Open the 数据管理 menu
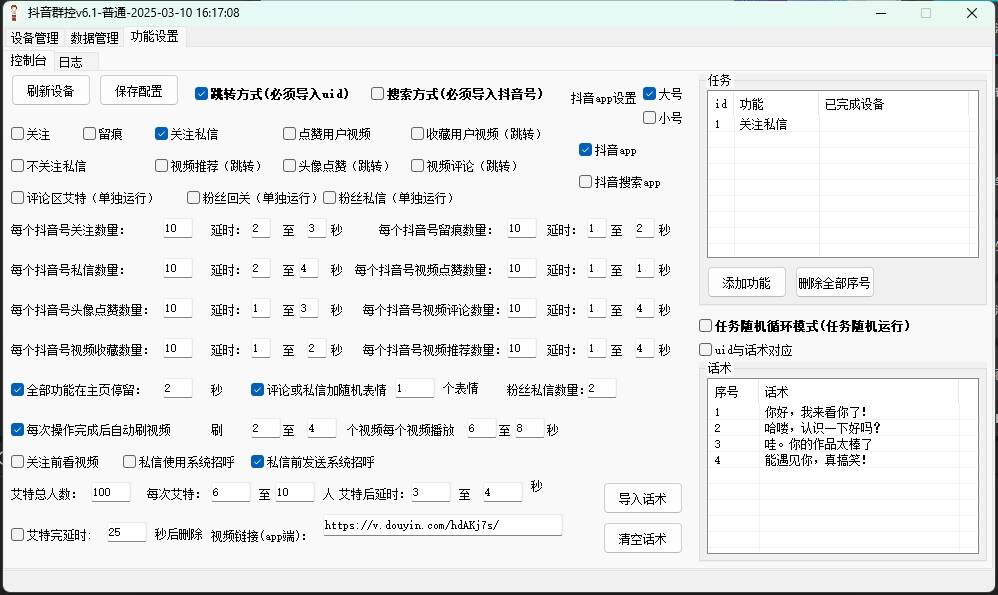This screenshot has height=595, width=998. (x=94, y=38)
